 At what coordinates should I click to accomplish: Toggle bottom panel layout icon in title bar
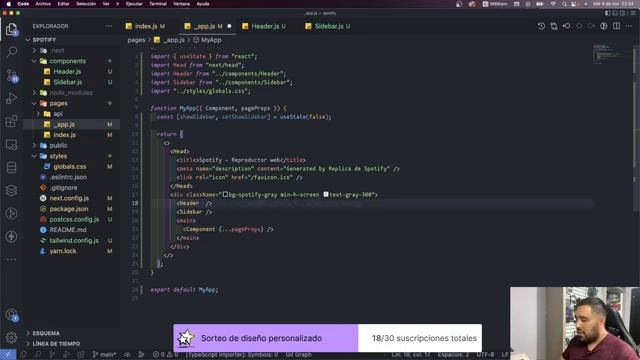[615, 13]
